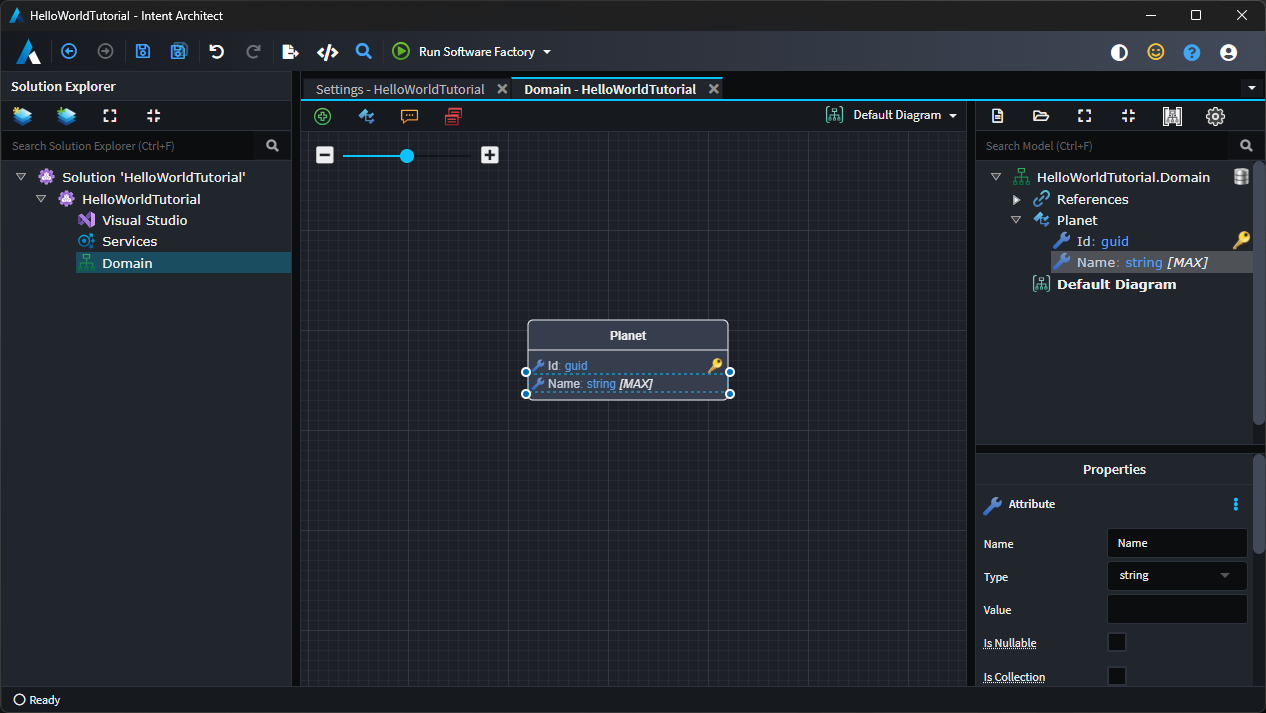Image resolution: width=1266 pixels, height=713 pixels.
Task: Open tab overflow dropdown arrow
Action: [x=1252, y=88]
